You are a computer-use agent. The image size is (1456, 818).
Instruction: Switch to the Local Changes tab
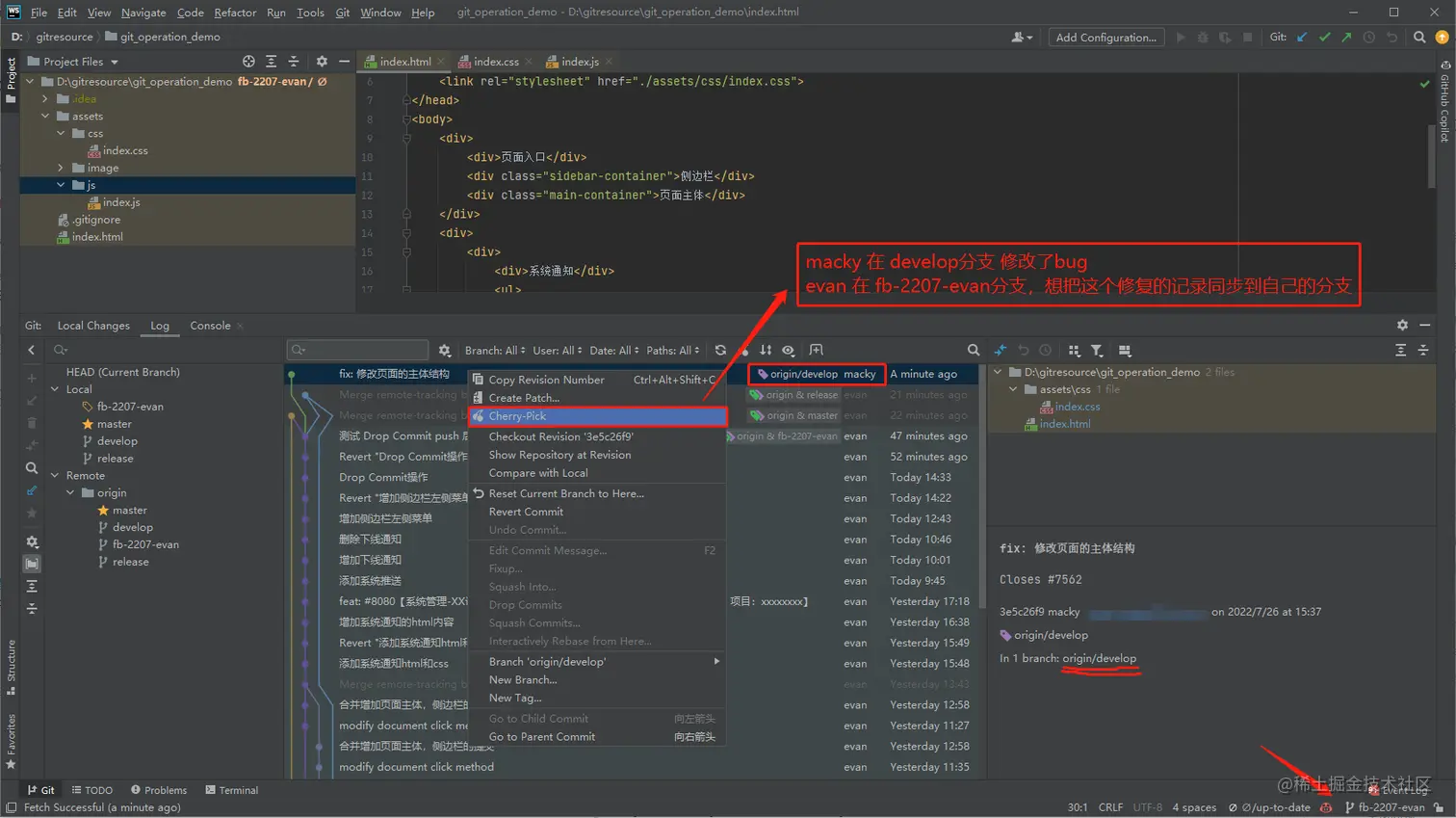93,326
